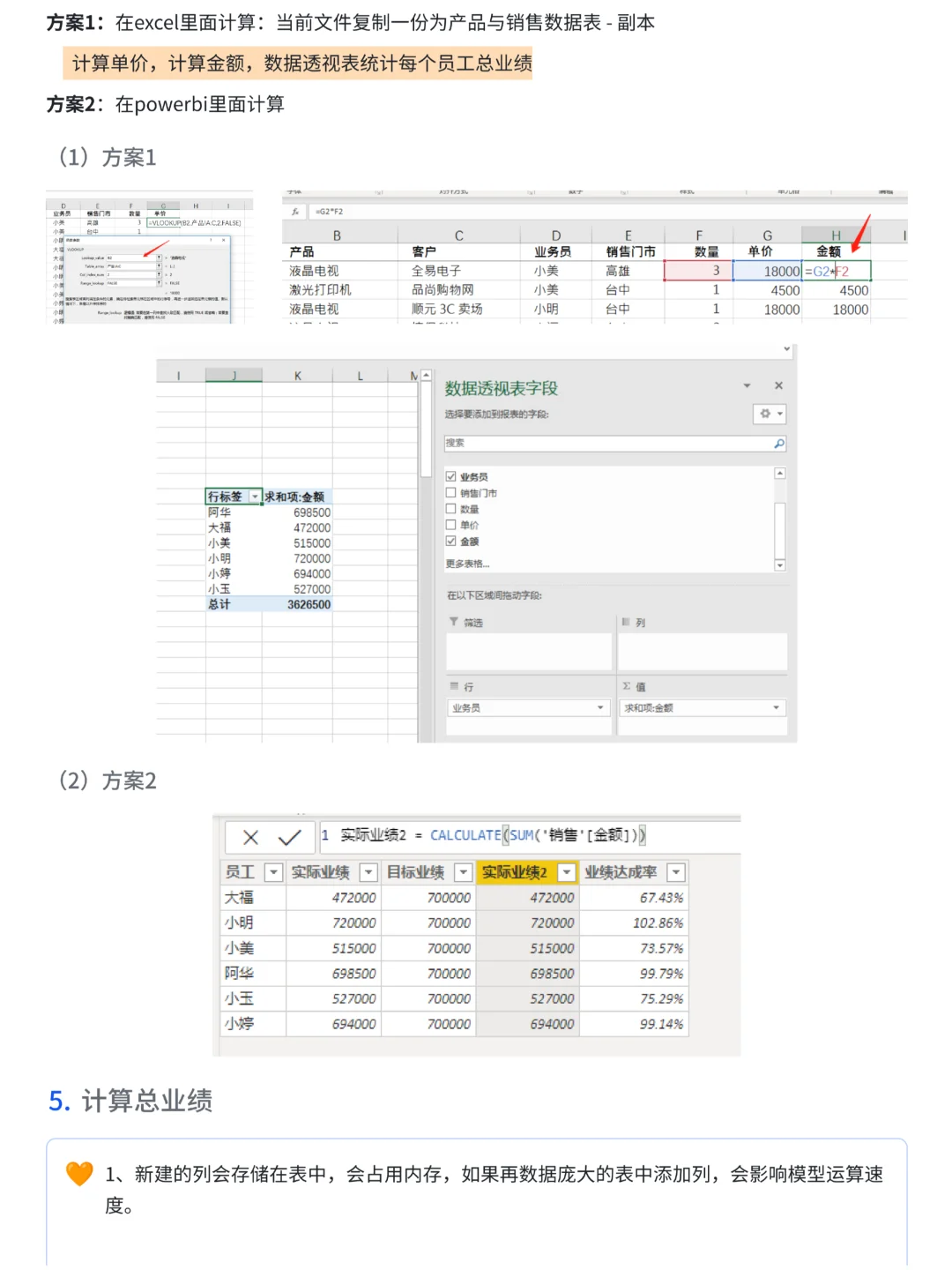Viewport: 952px width, 1270px height.
Task: Select Excel column header G
Action: click(767, 235)
